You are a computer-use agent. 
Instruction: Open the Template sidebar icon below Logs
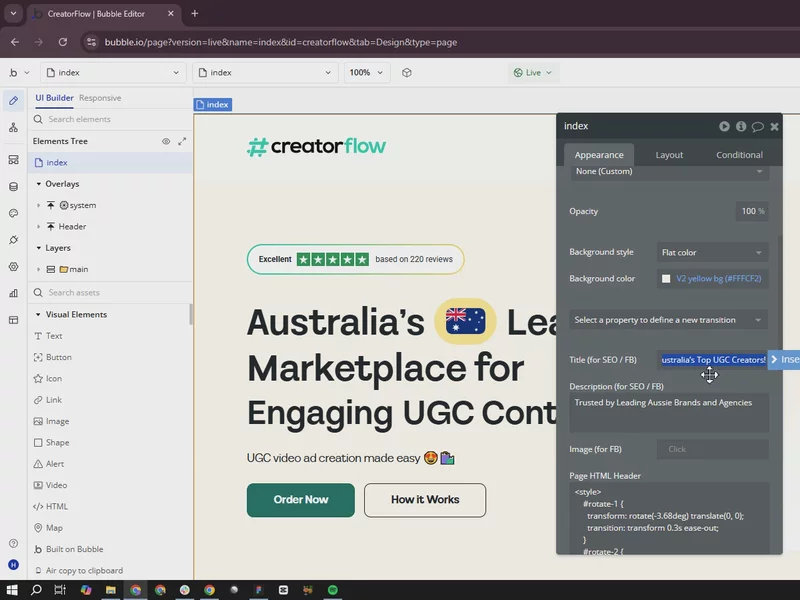14,320
